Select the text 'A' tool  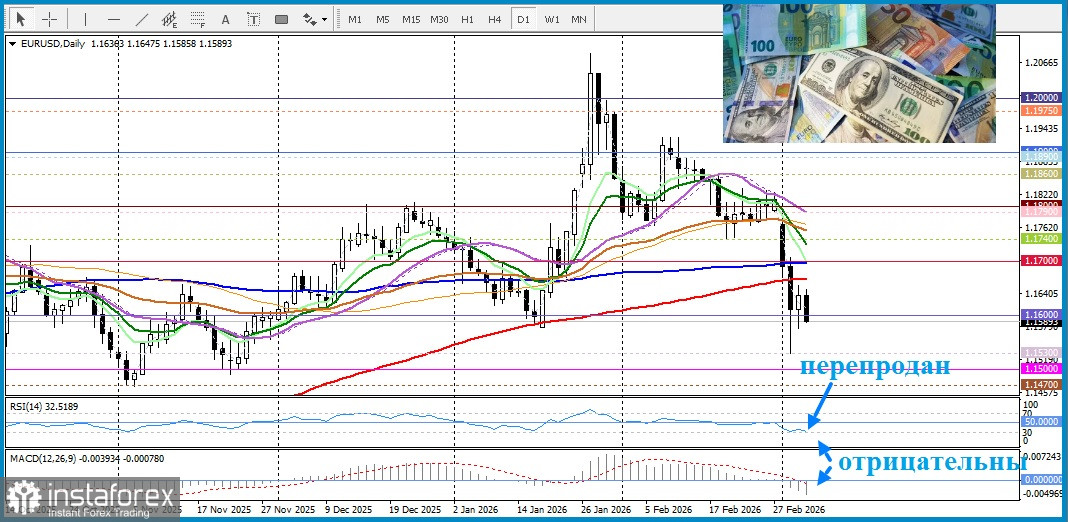225,19
